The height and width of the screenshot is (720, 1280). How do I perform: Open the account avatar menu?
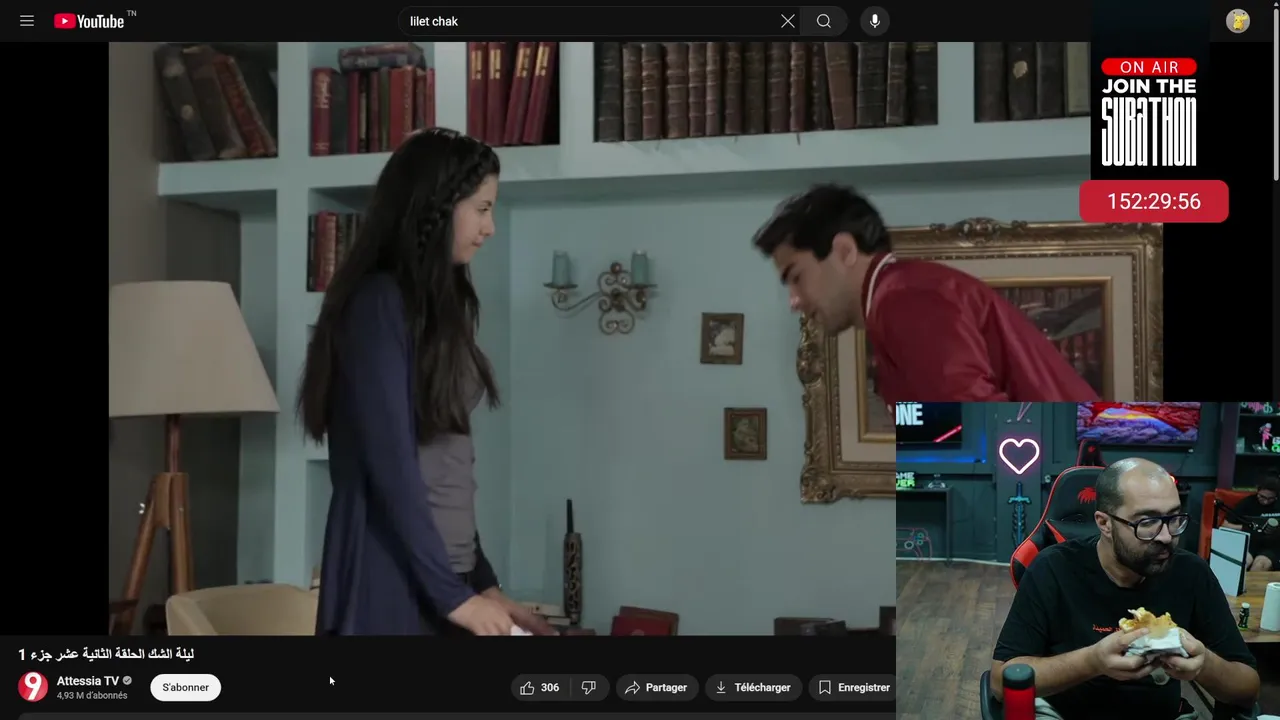point(1238,21)
